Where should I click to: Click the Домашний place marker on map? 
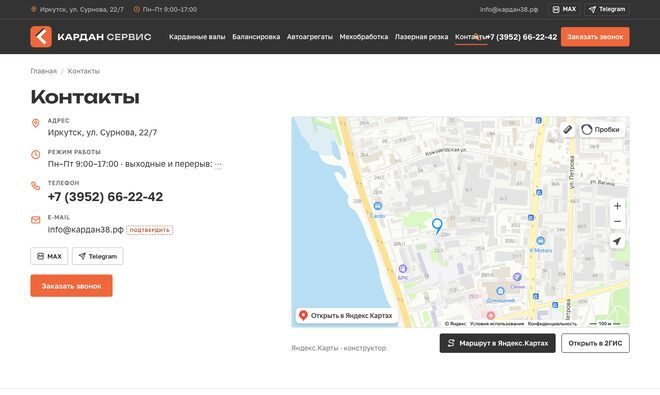click(x=500, y=291)
